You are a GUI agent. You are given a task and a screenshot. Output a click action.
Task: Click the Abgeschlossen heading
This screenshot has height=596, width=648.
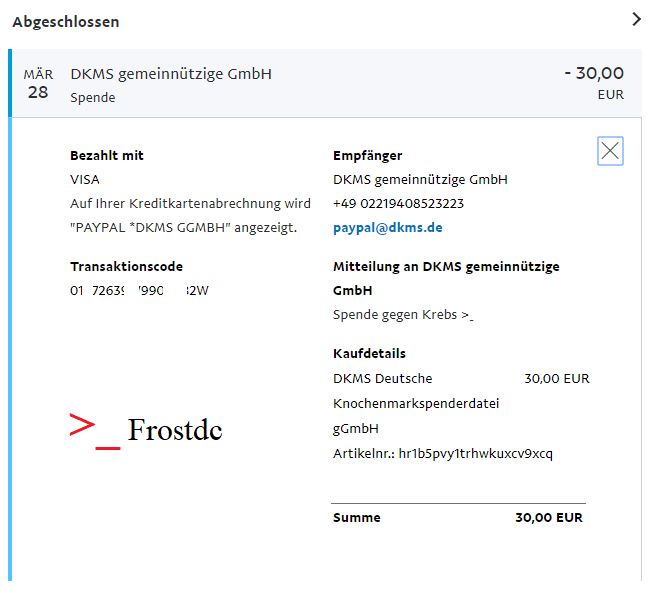tap(66, 21)
